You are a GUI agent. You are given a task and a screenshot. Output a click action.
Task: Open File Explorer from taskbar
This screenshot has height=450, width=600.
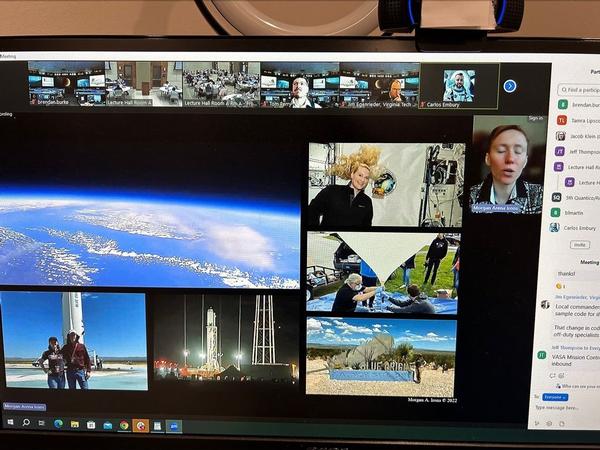[x=75, y=424]
